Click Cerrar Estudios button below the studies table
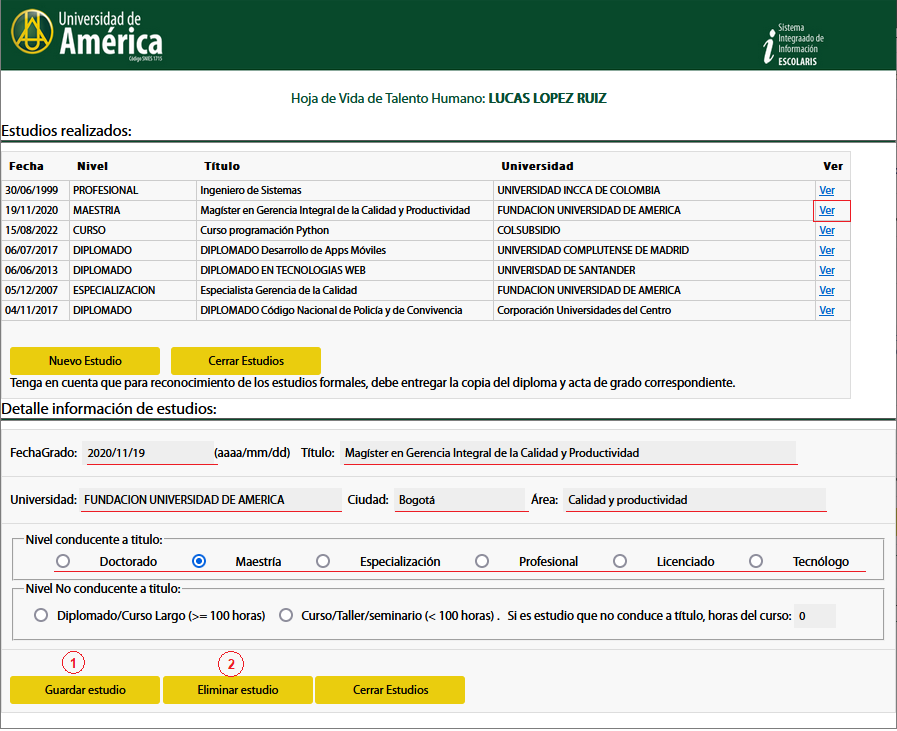This screenshot has width=897, height=731. coord(246,361)
